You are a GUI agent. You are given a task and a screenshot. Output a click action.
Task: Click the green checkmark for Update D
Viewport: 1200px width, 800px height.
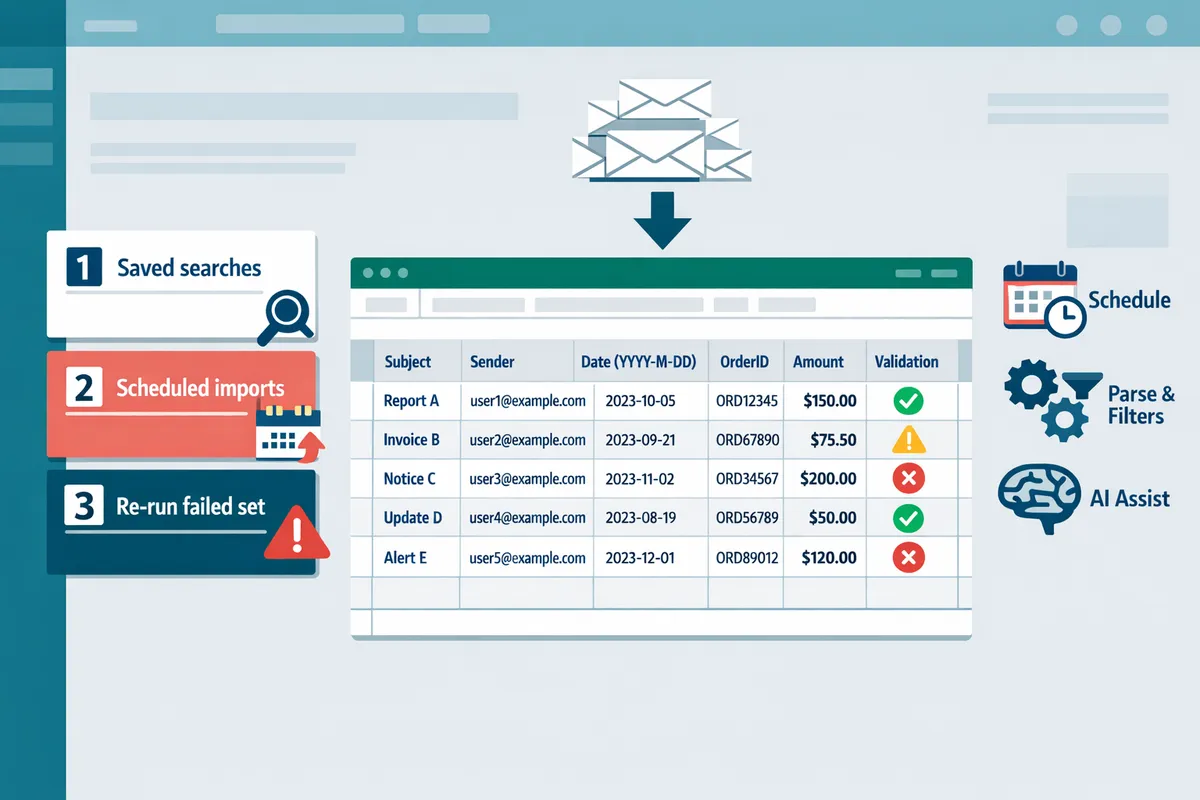coord(908,518)
